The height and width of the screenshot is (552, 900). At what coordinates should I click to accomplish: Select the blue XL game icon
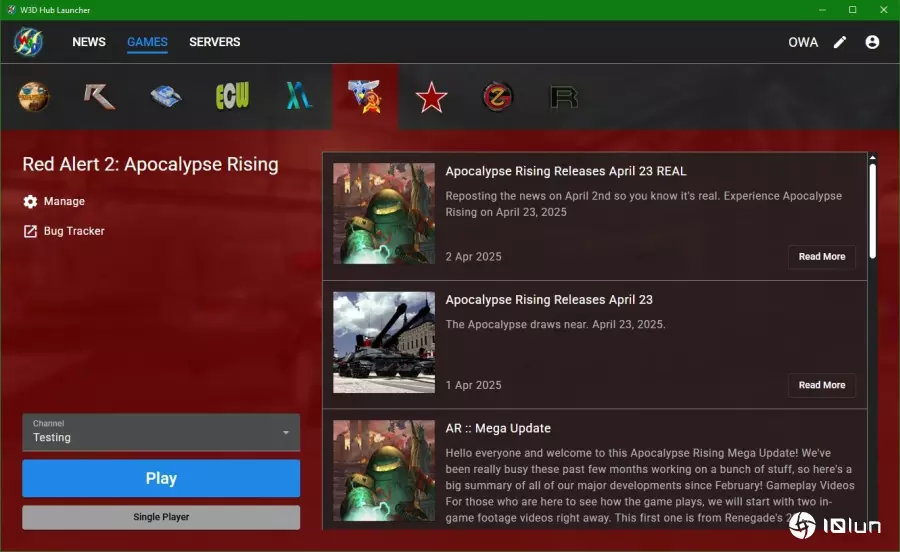(x=298, y=96)
